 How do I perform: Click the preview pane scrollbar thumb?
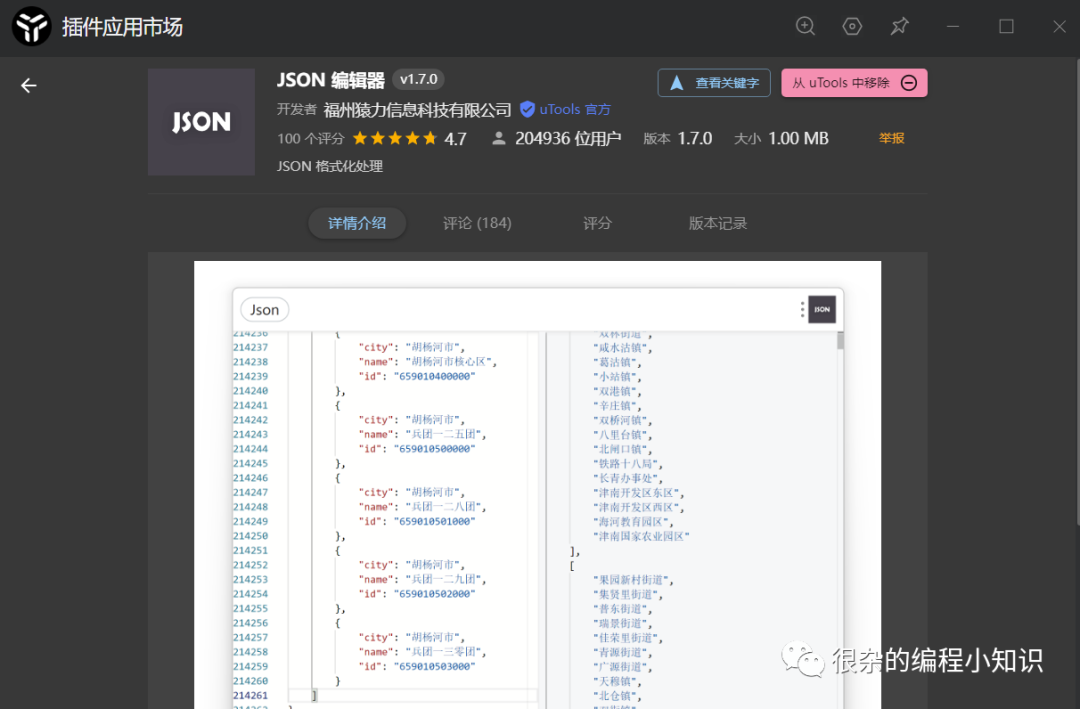click(x=840, y=340)
